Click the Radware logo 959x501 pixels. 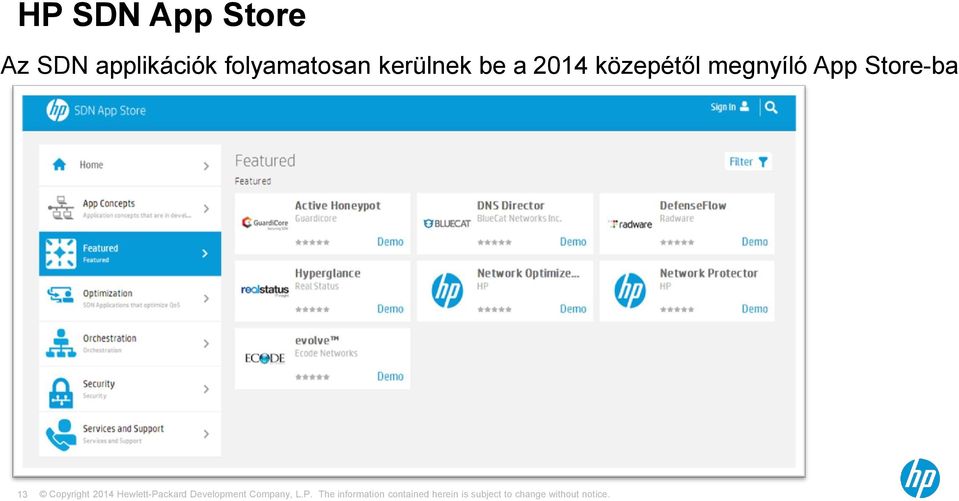pyautogui.click(x=631, y=225)
